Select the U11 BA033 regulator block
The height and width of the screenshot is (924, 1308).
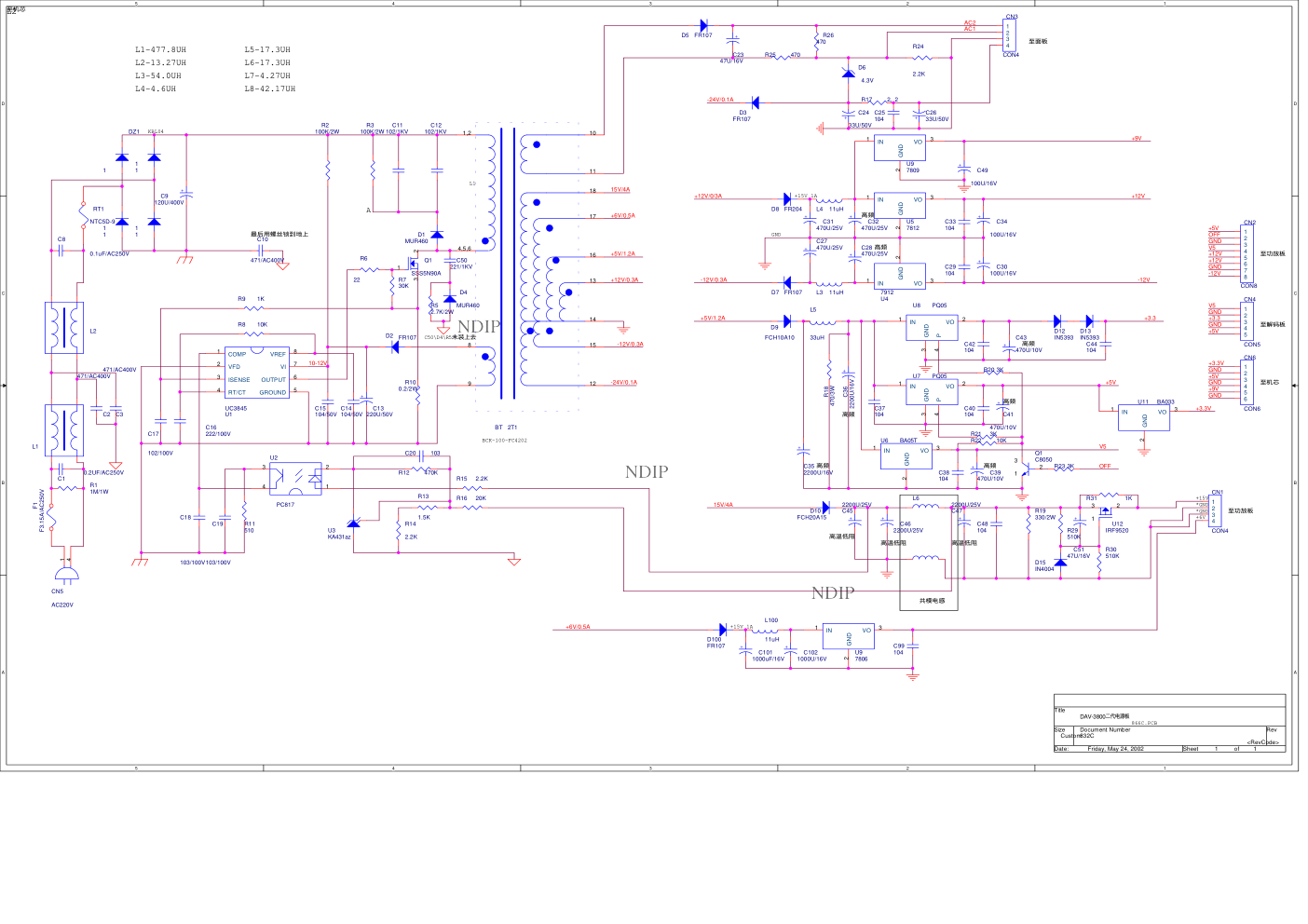coord(1144,417)
